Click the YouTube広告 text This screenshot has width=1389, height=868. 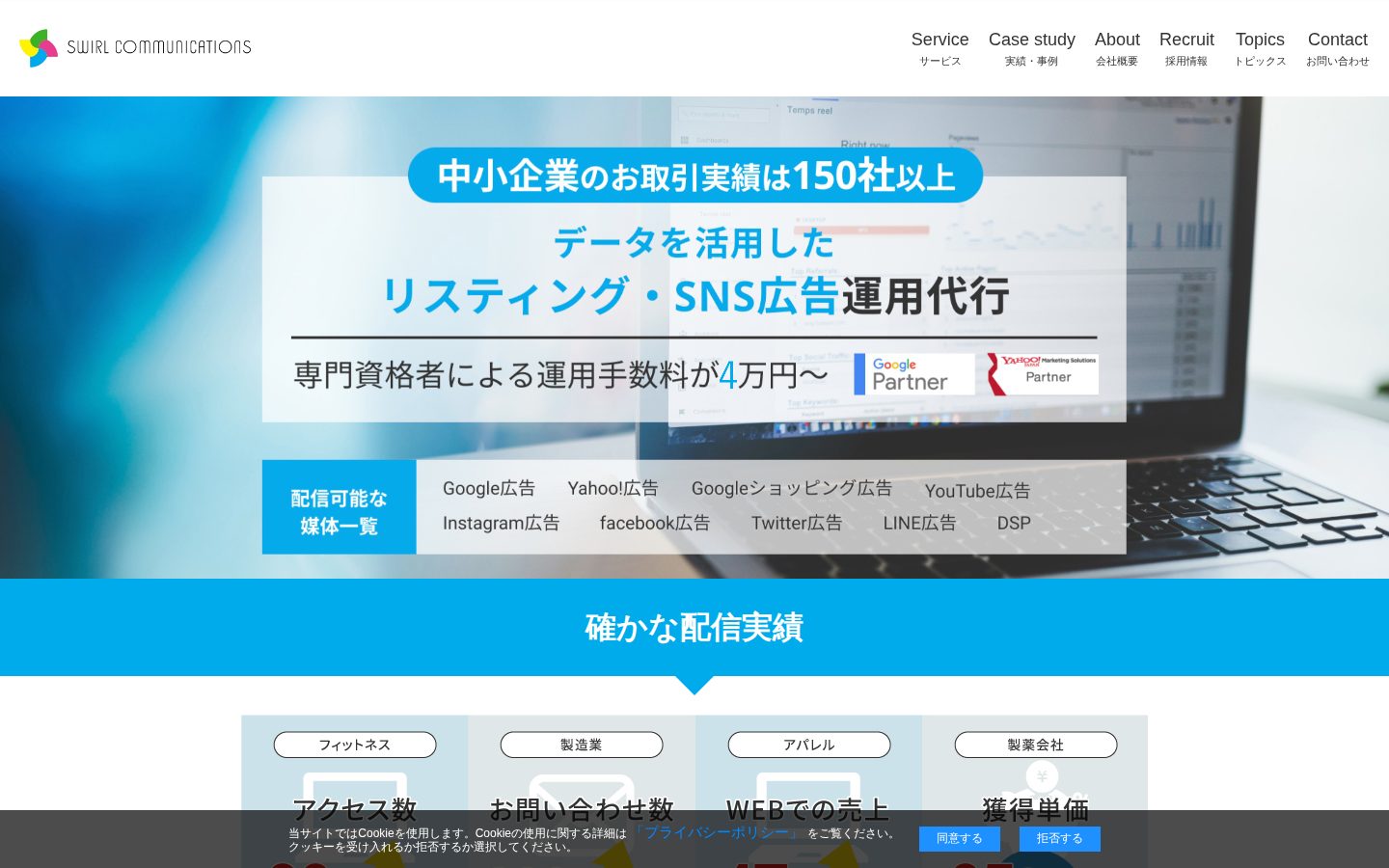click(978, 491)
